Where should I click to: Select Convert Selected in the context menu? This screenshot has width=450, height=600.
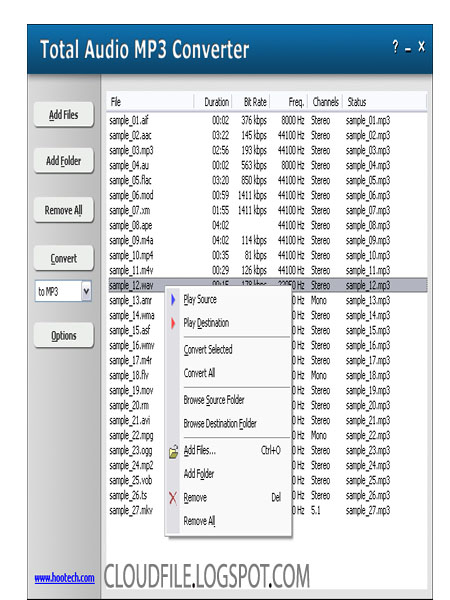(228, 349)
